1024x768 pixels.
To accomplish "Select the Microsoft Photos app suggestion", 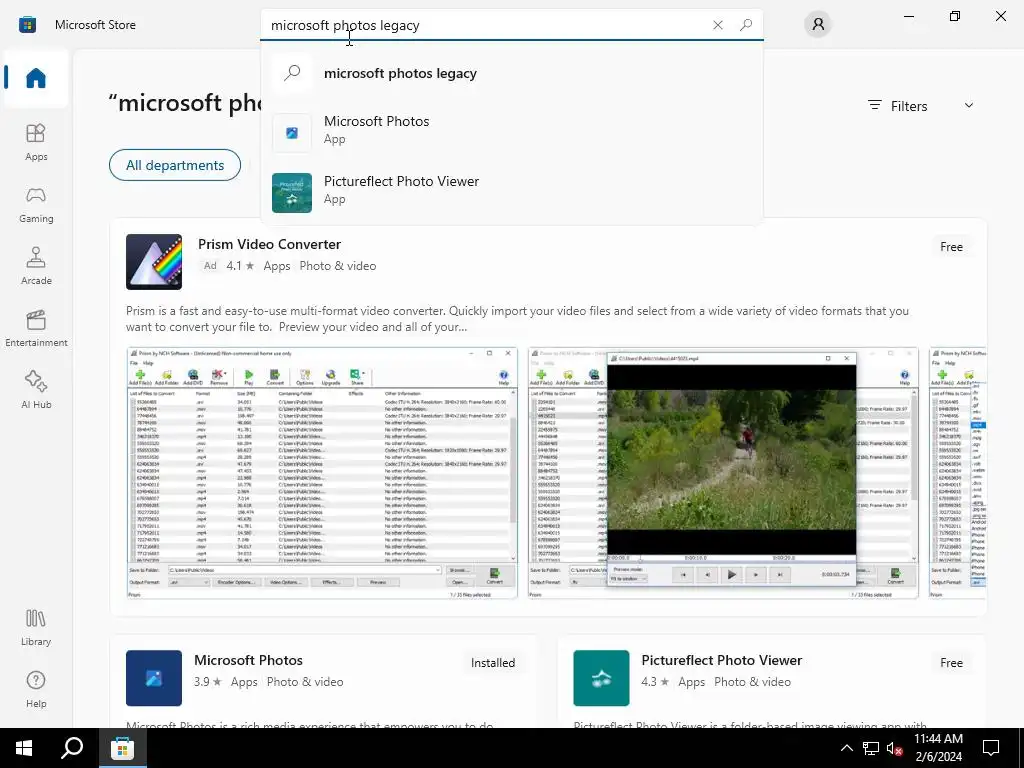I will pyautogui.click(x=511, y=131).
